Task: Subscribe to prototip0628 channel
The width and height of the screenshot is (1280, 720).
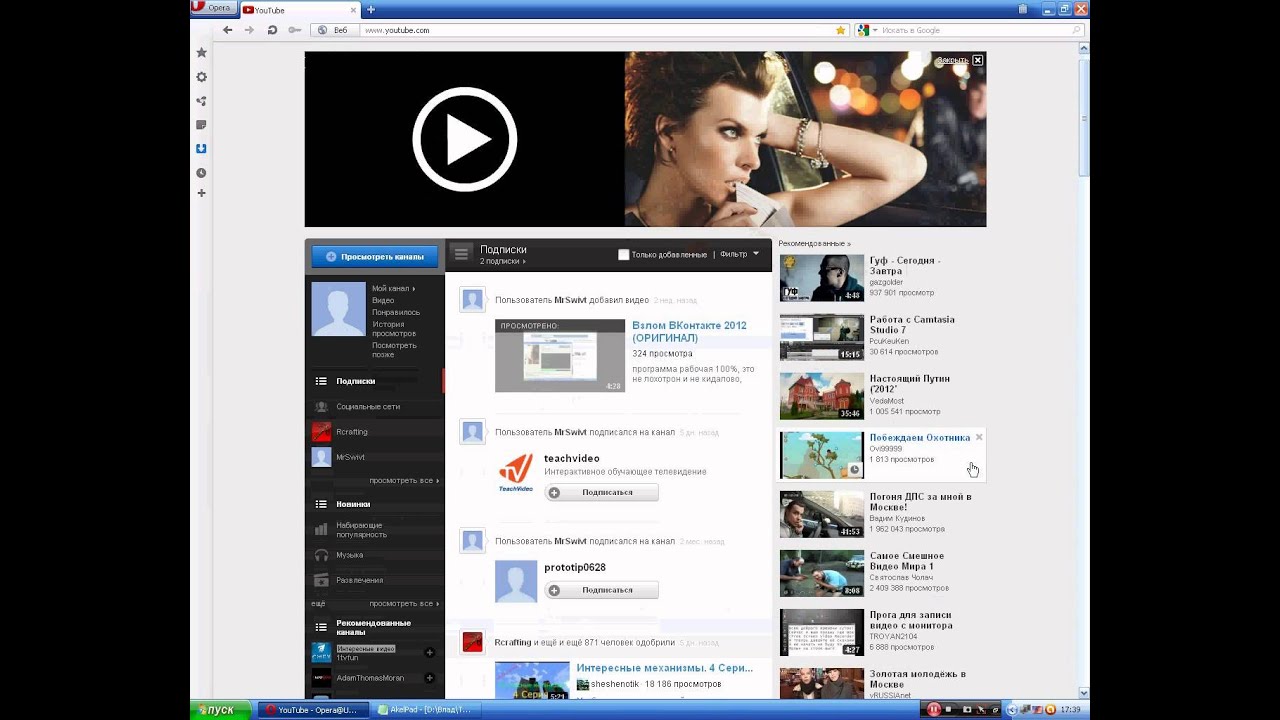Action: [x=601, y=590]
